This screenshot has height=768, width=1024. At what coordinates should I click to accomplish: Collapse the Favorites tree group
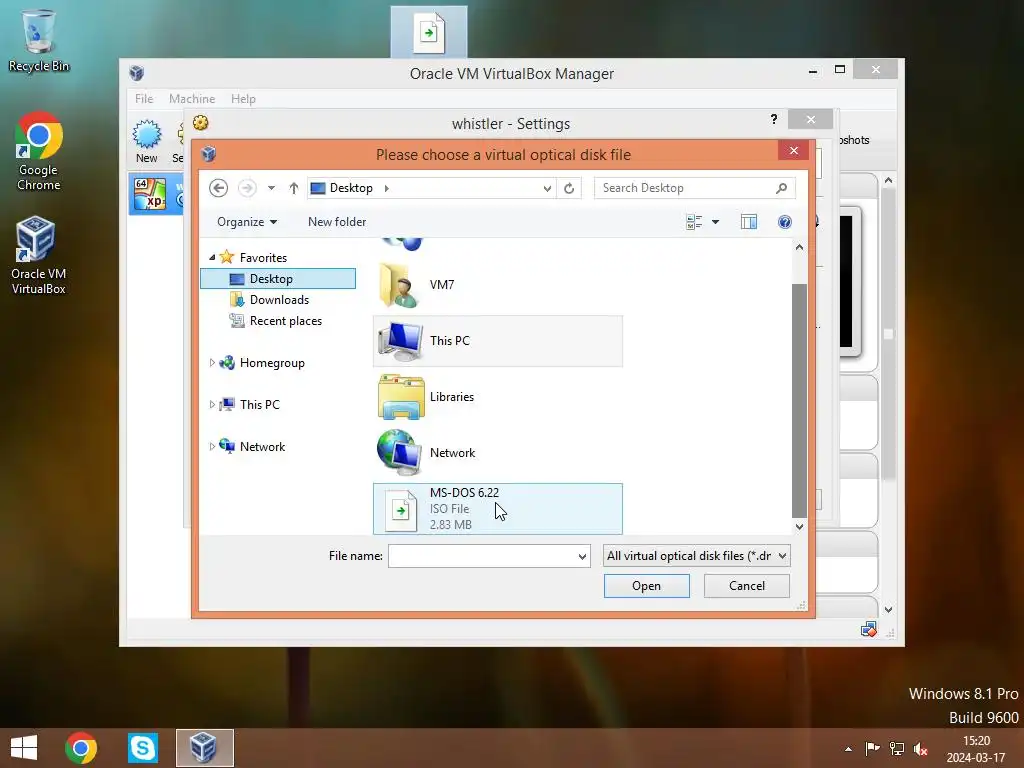click(212, 257)
